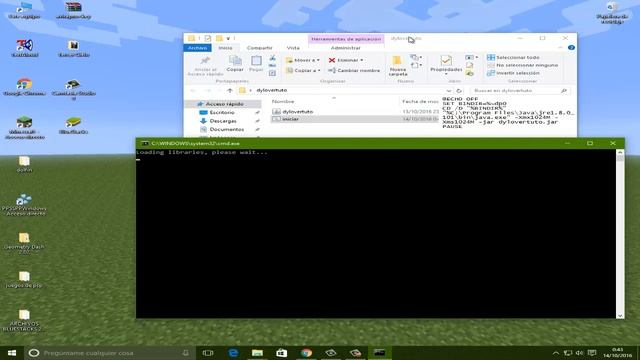Select Descargas in the navigation pane

223,121
